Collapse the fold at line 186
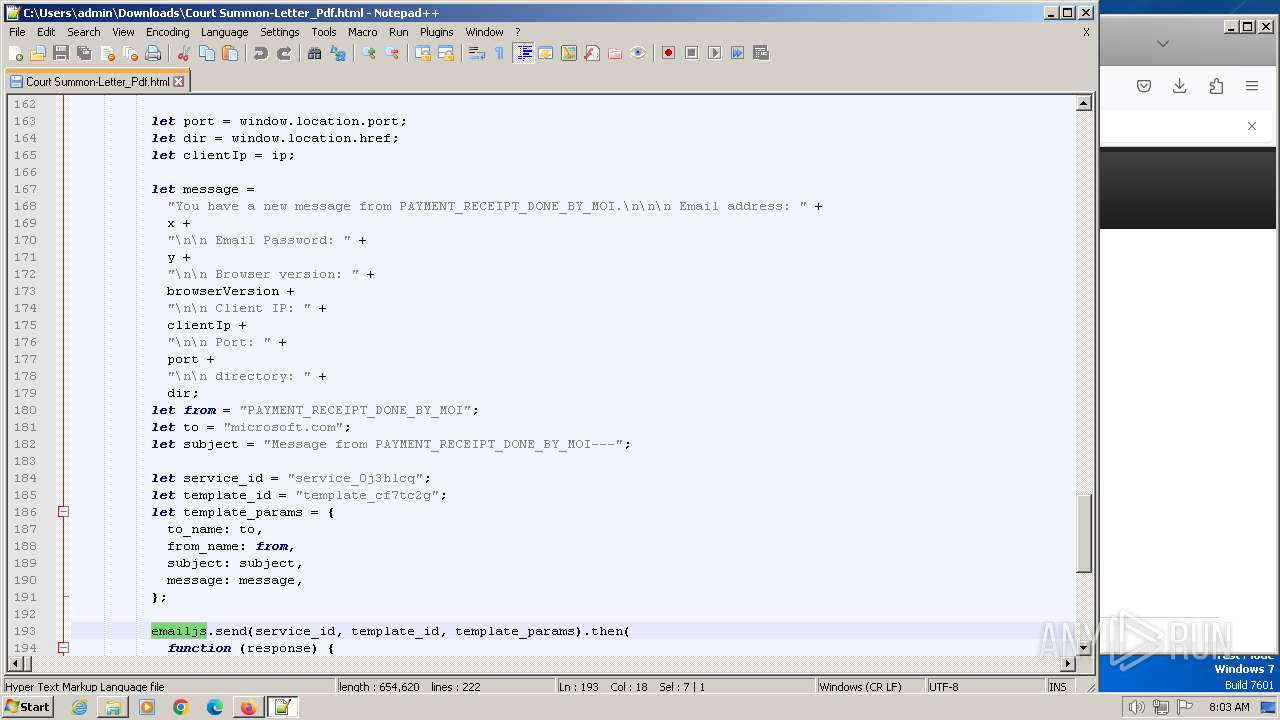This screenshot has width=1280, height=720. 63,512
